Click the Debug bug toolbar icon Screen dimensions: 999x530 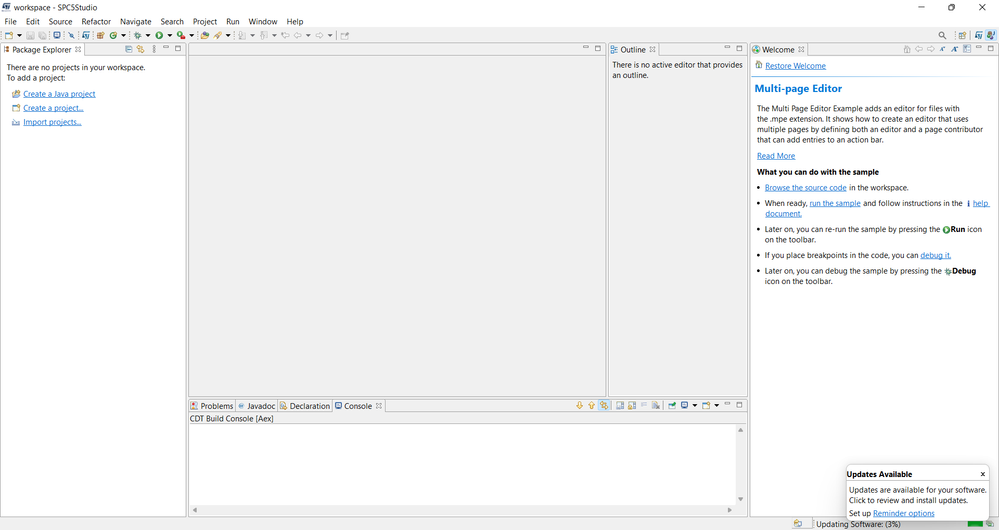point(138,36)
